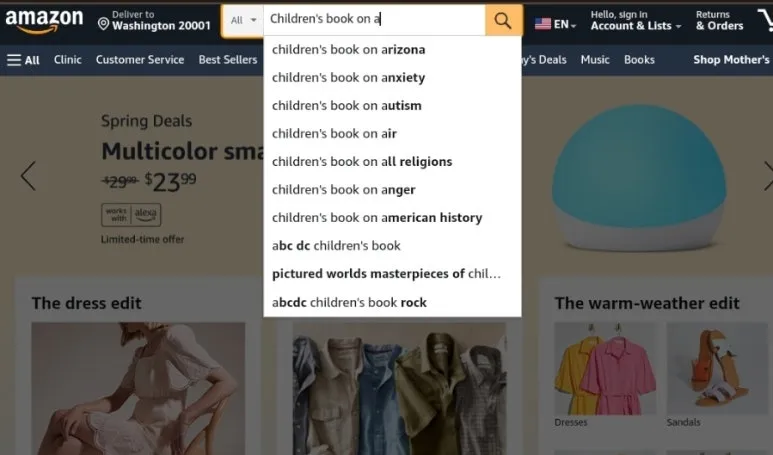Open the Amazon logo home link
This screenshot has width=773, height=455.
(44, 21)
